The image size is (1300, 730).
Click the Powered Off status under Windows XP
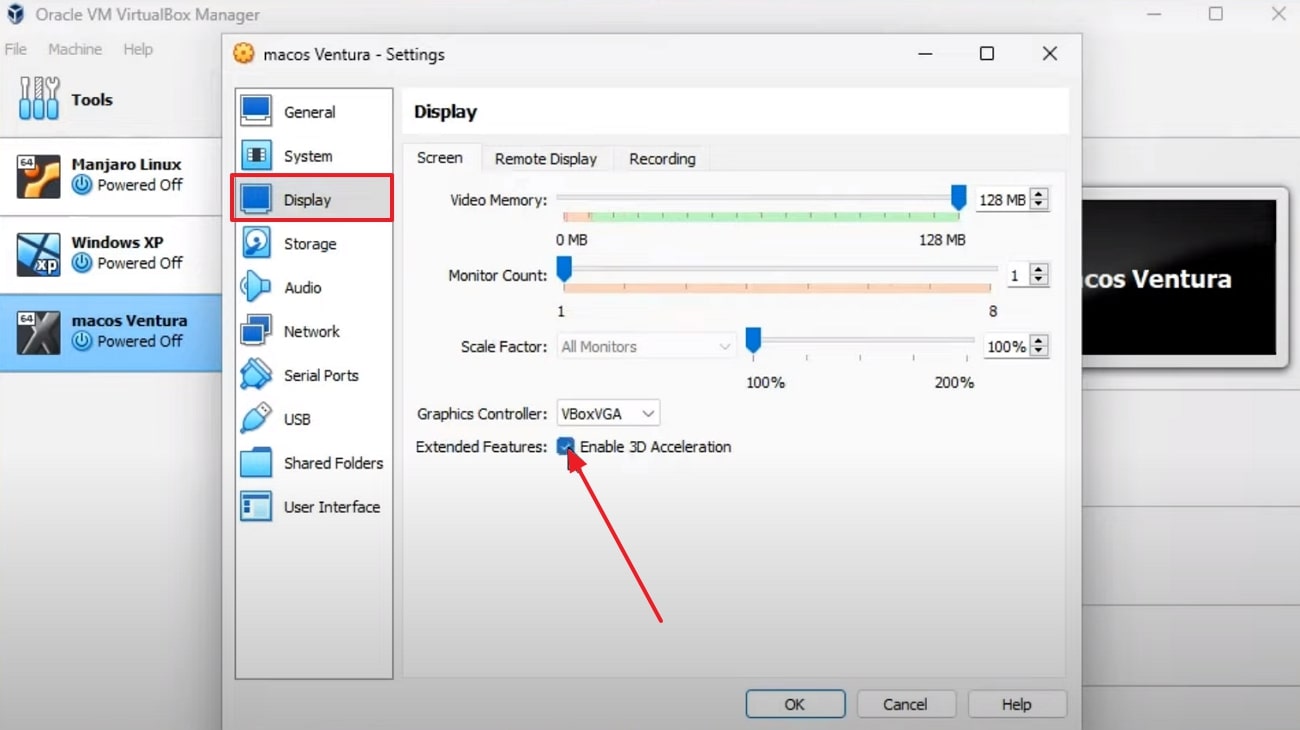(128, 263)
